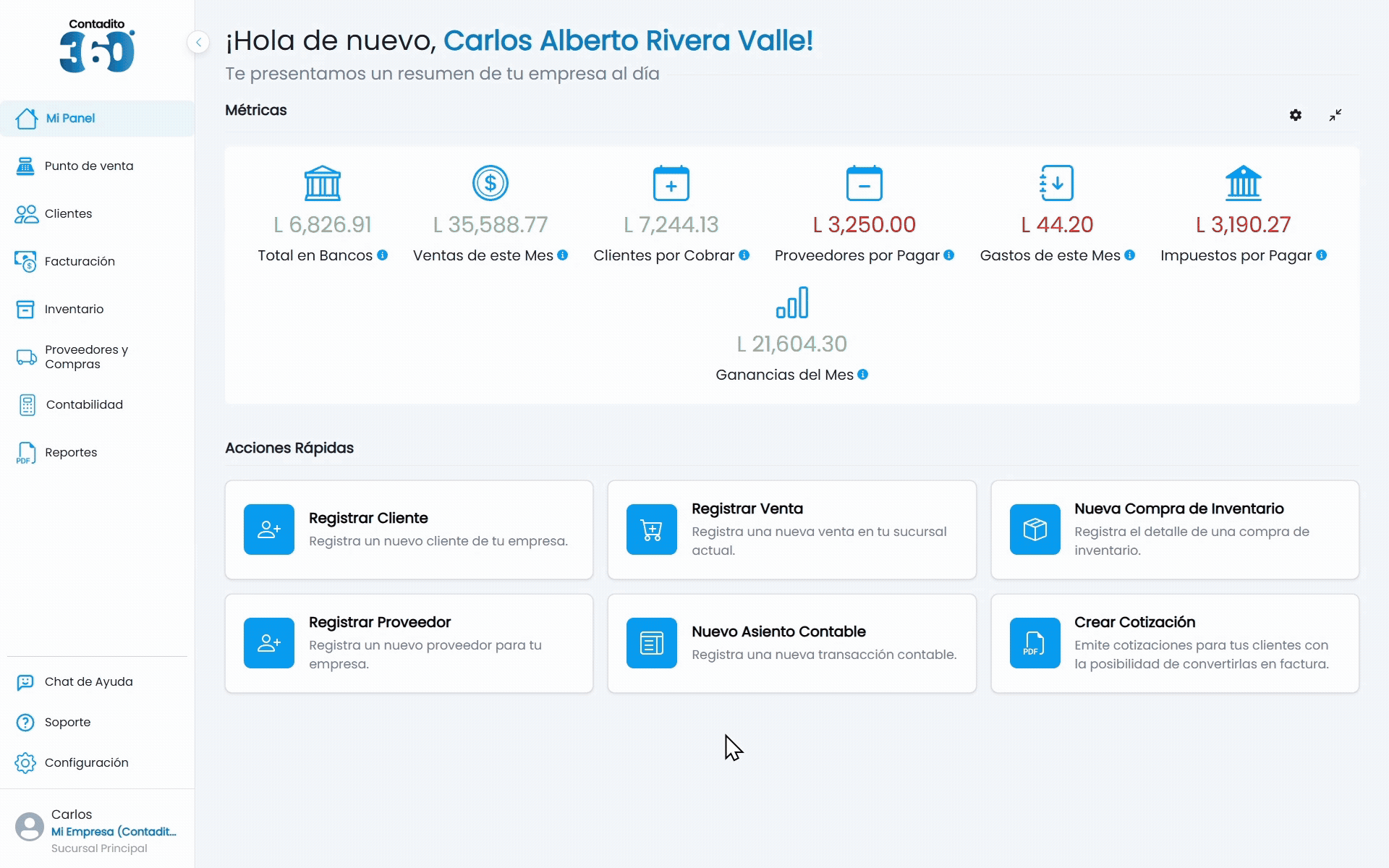Show info tooltip for Clientes por Cobrar
1389x868 pixels.
[x=744, y=255]
